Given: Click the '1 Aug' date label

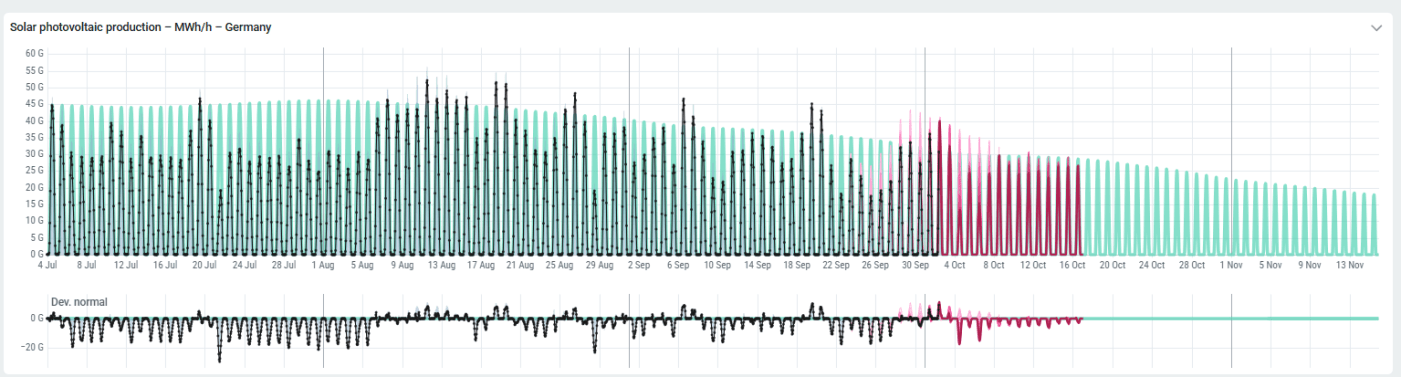Looking at the screenshot, I should pos(322,266).
